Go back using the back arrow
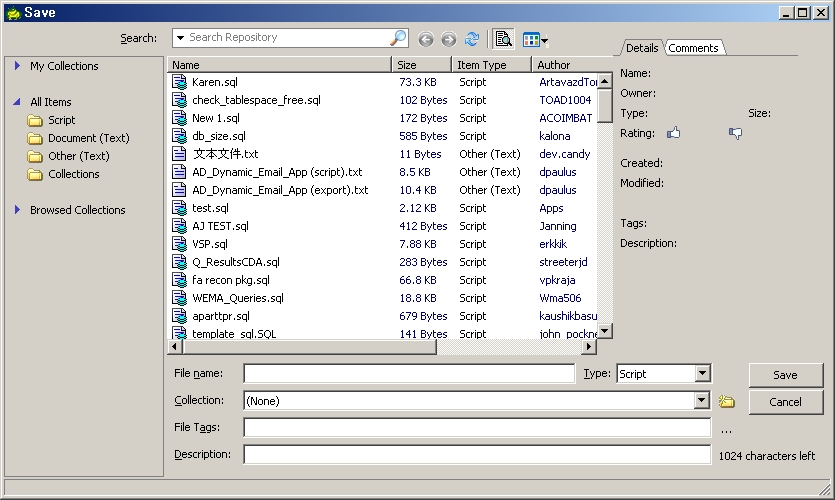The width and height of the screenshot is (835, 500). (426, 39)
